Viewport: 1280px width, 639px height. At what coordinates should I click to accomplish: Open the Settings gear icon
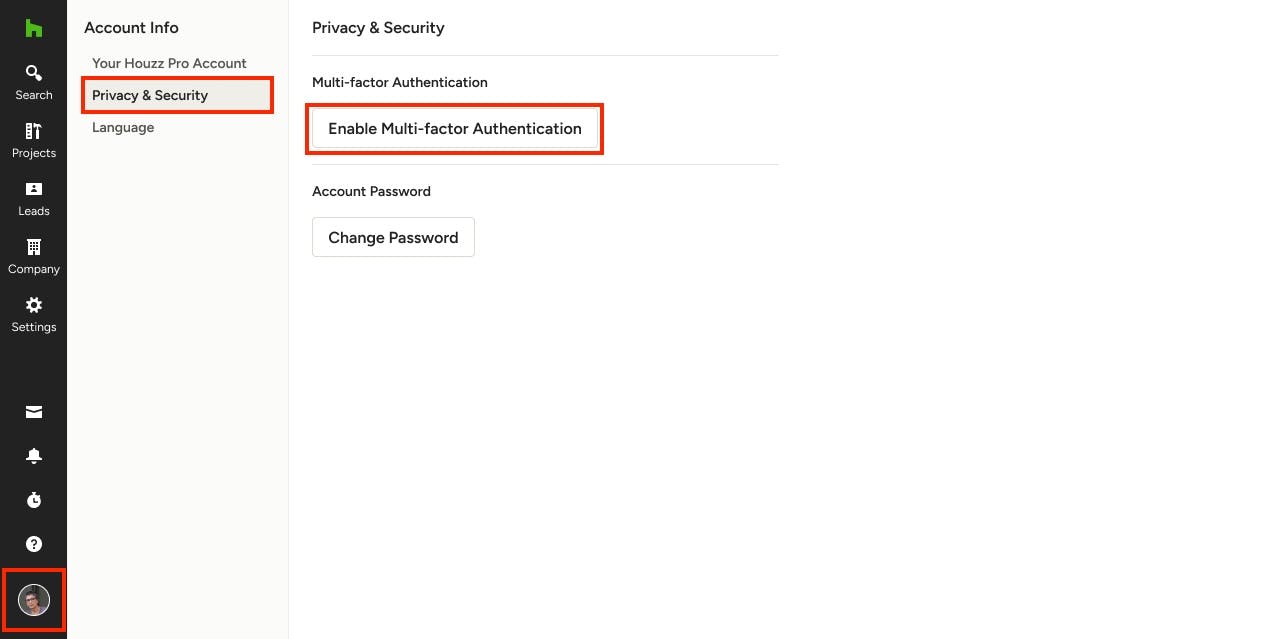point(33,305)
